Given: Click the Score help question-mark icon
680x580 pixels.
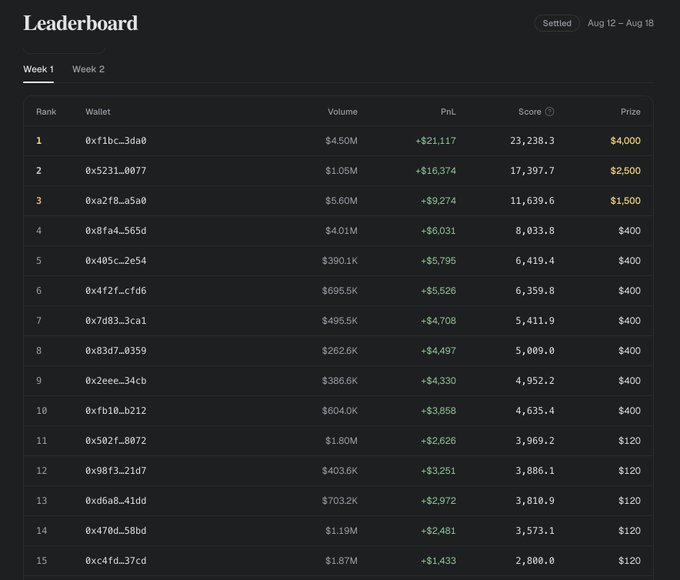Looking at the screenshot, I should [x=549, y=111].
